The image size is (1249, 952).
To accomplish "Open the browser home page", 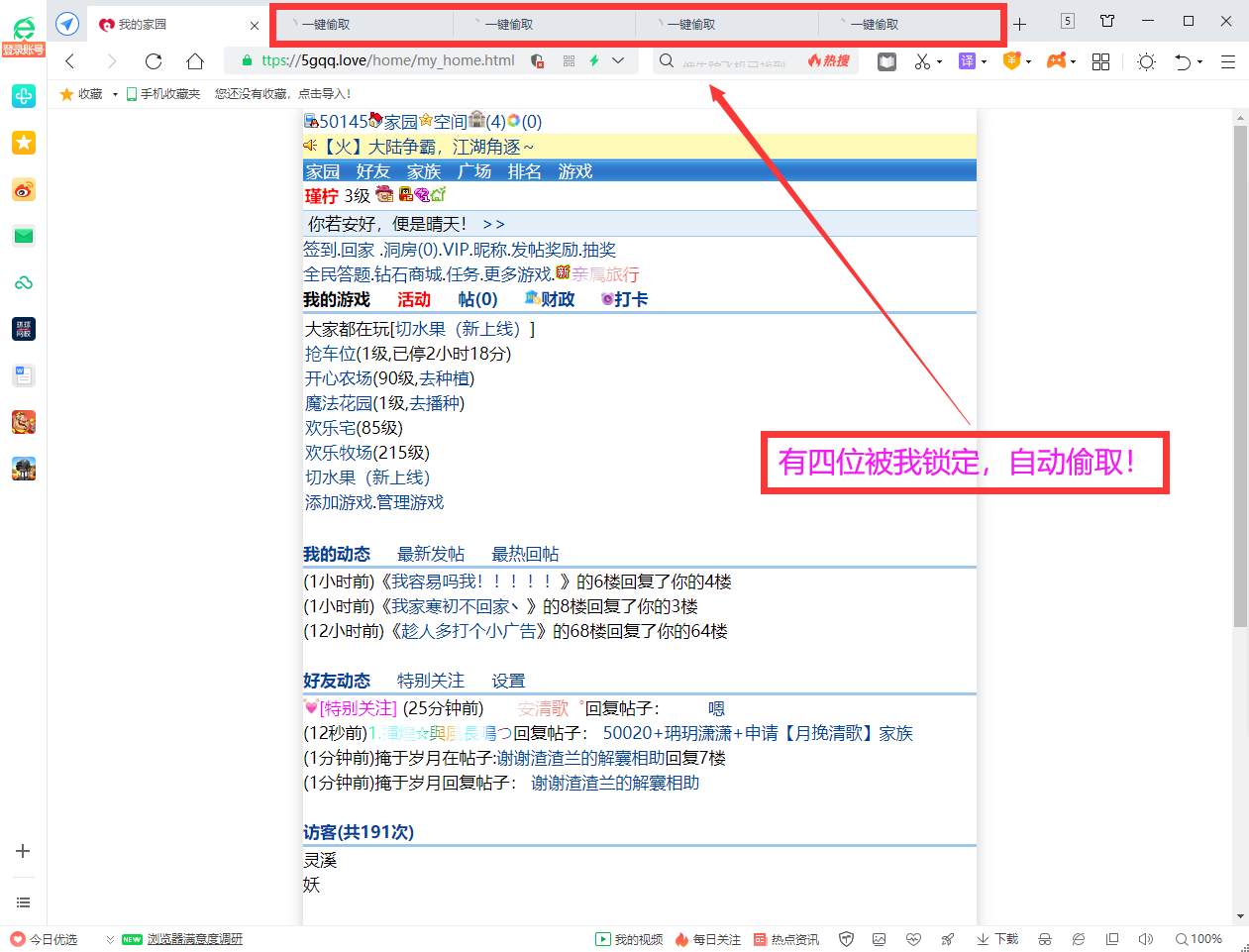I will point(195,61).
